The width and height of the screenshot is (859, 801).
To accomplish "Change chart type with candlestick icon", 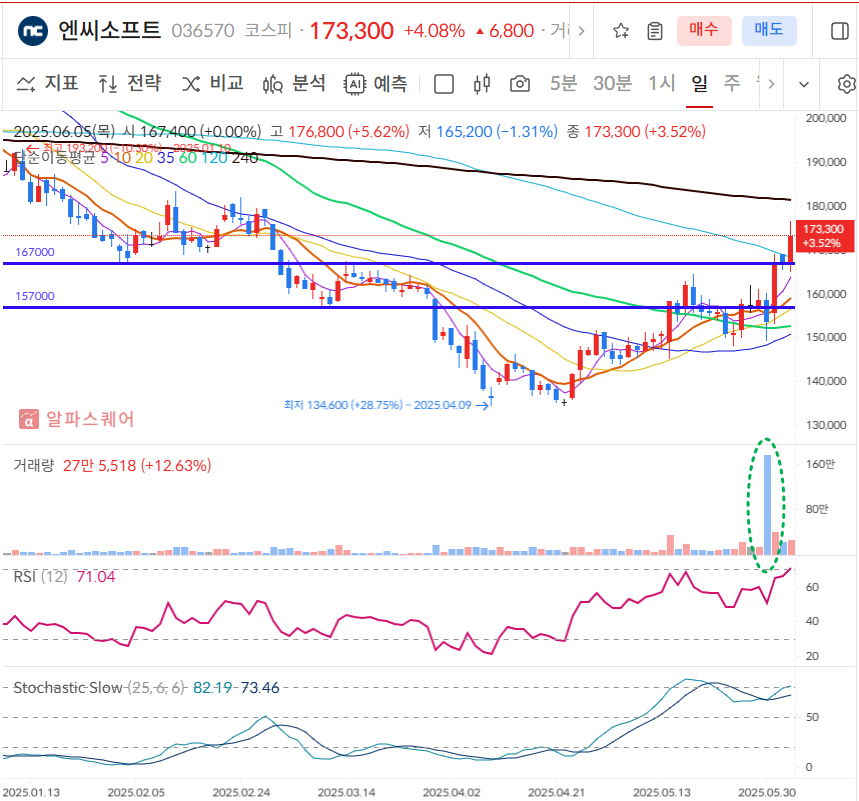I will 482,84.
